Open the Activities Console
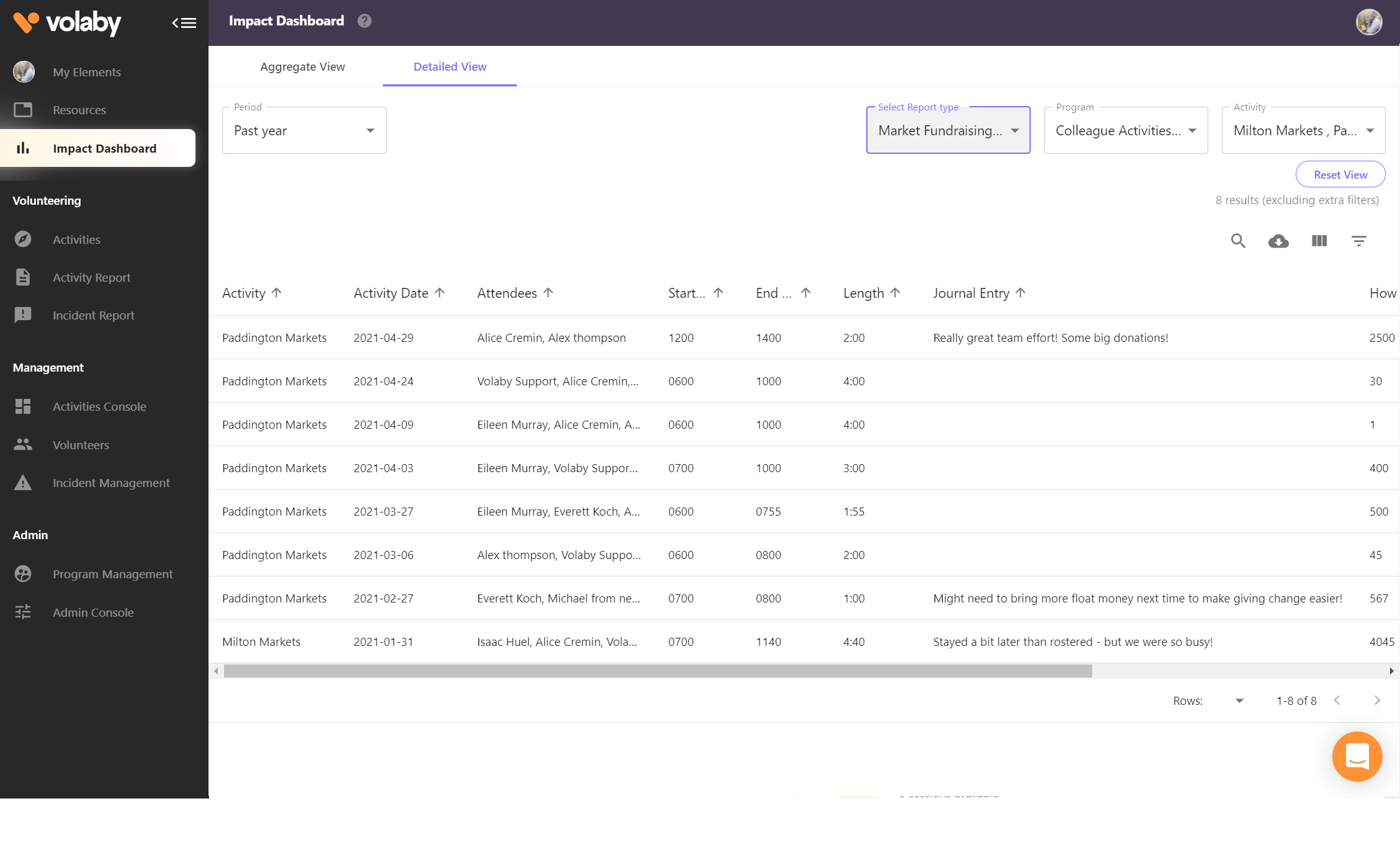Screen dimensions: 1400x868 99,406
